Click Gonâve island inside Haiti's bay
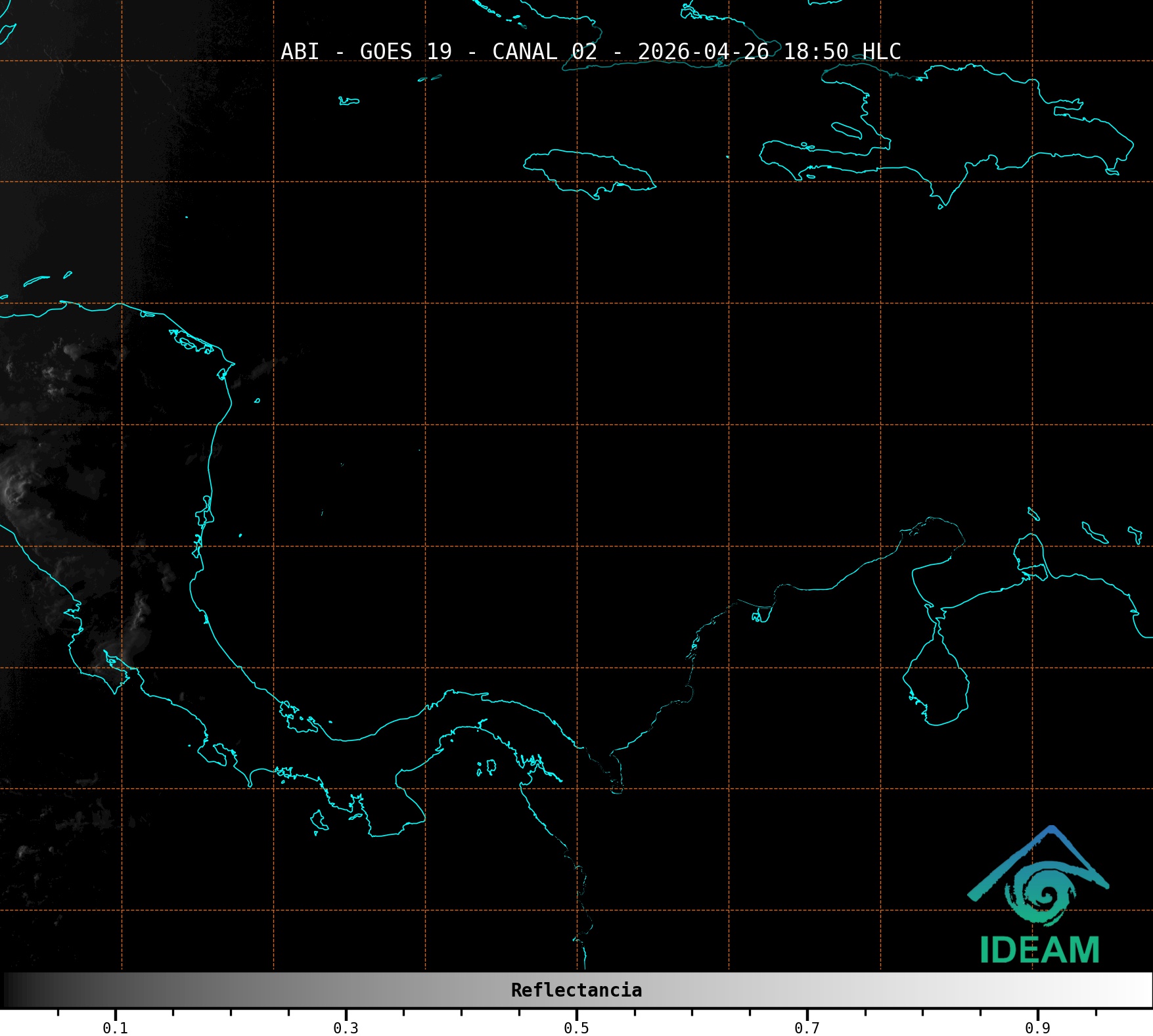This screenshot has width=1153, height=1036. pos(846,130)
